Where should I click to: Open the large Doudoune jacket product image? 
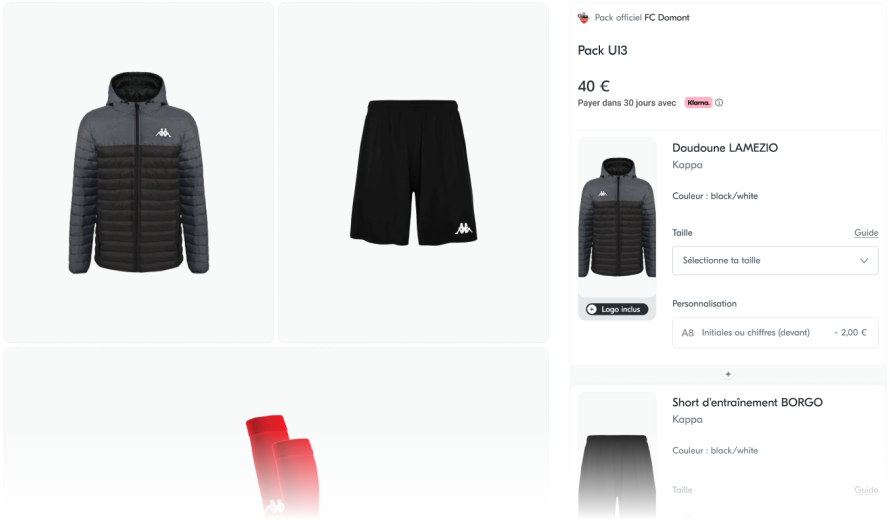[138, 173]
